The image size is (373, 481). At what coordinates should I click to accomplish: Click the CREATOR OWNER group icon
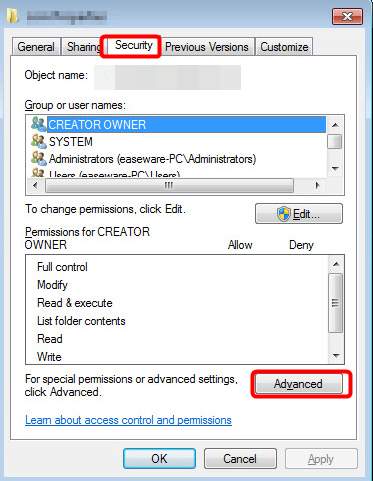38,124
